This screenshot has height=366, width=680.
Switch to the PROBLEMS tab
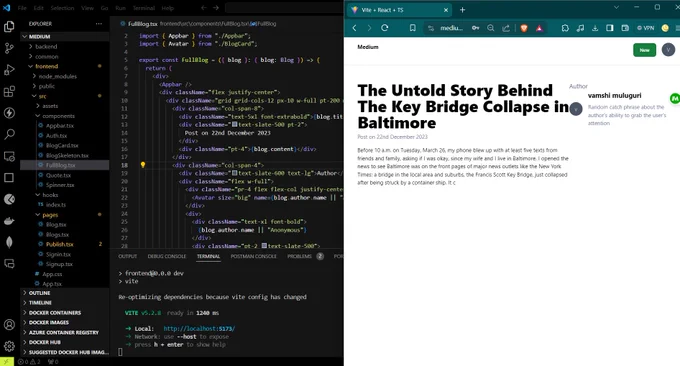[x=300, y=256]
